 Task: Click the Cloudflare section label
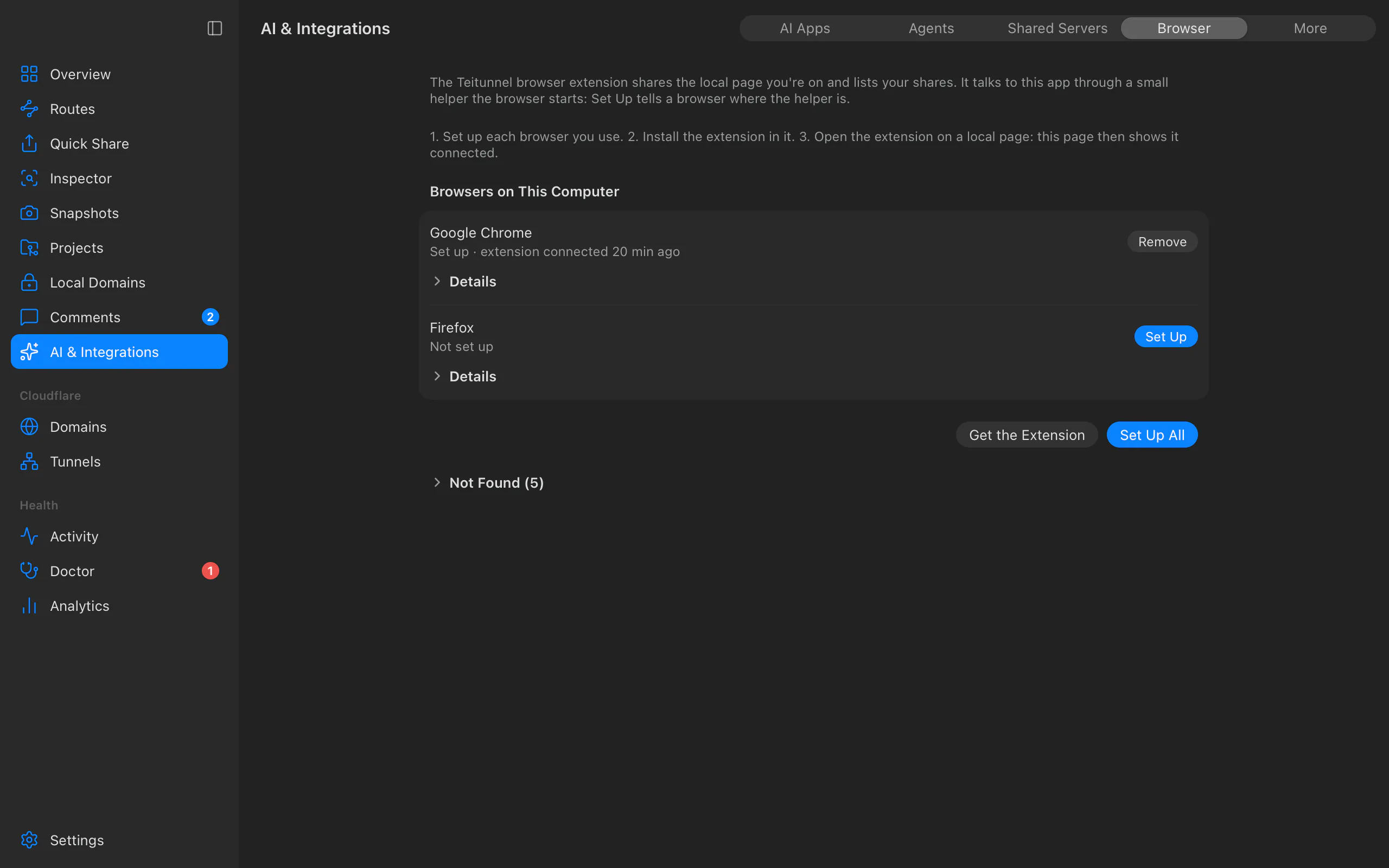pos(50,395)
